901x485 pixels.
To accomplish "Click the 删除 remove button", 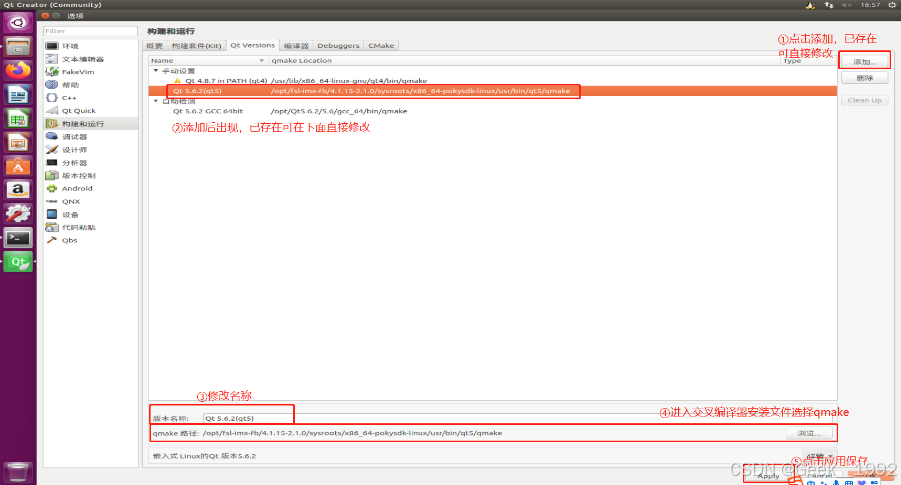I will click(864, 78).
